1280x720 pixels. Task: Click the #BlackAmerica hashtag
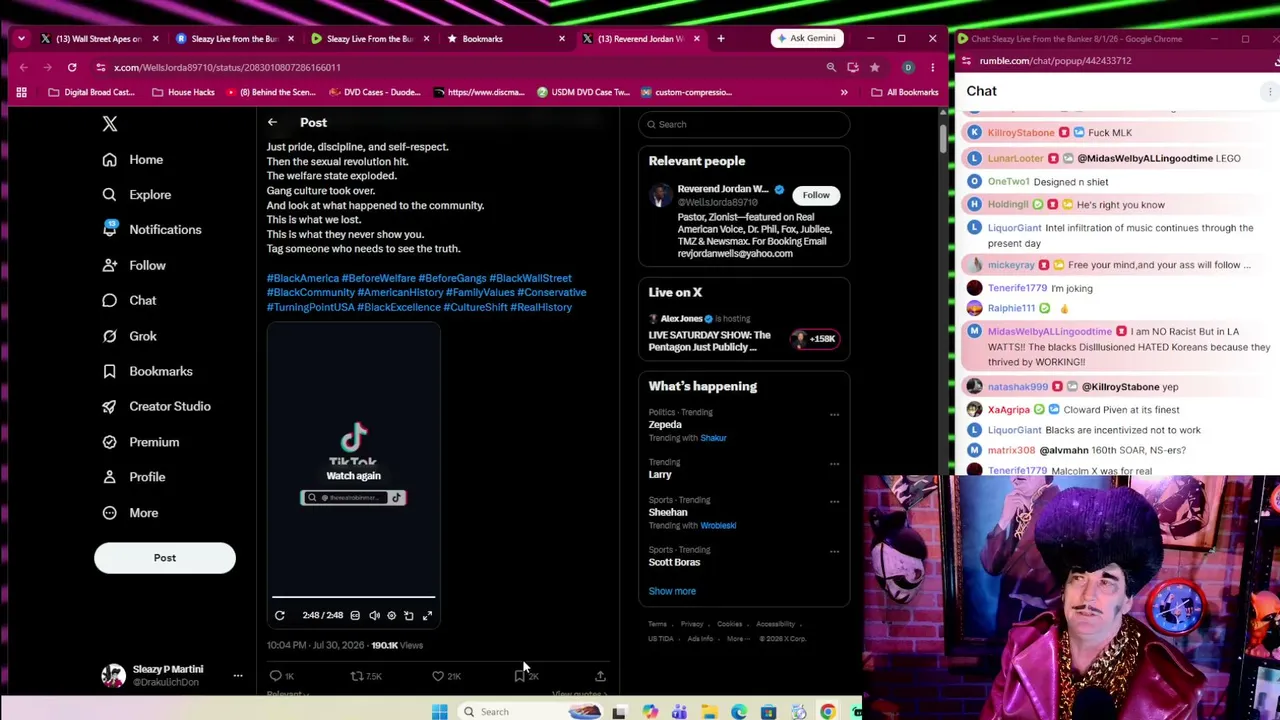coord(303,278)
